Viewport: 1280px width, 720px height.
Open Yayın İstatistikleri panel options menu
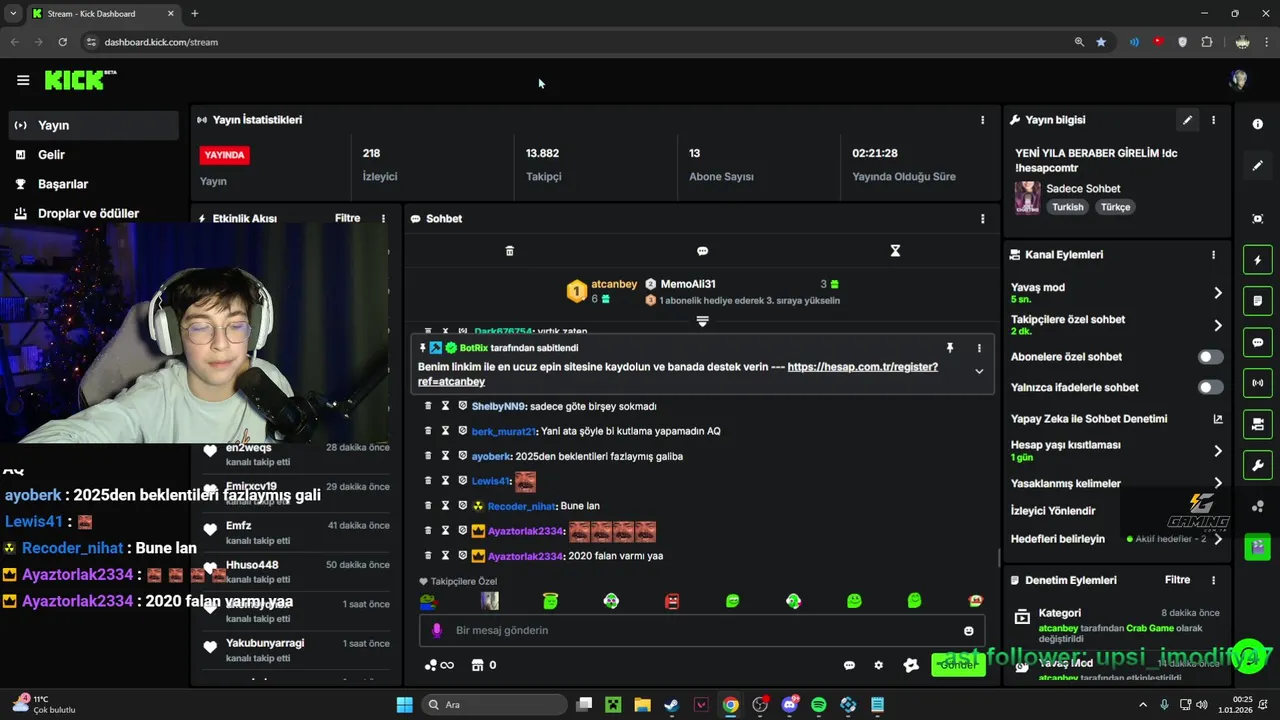(x=982, y=119)
